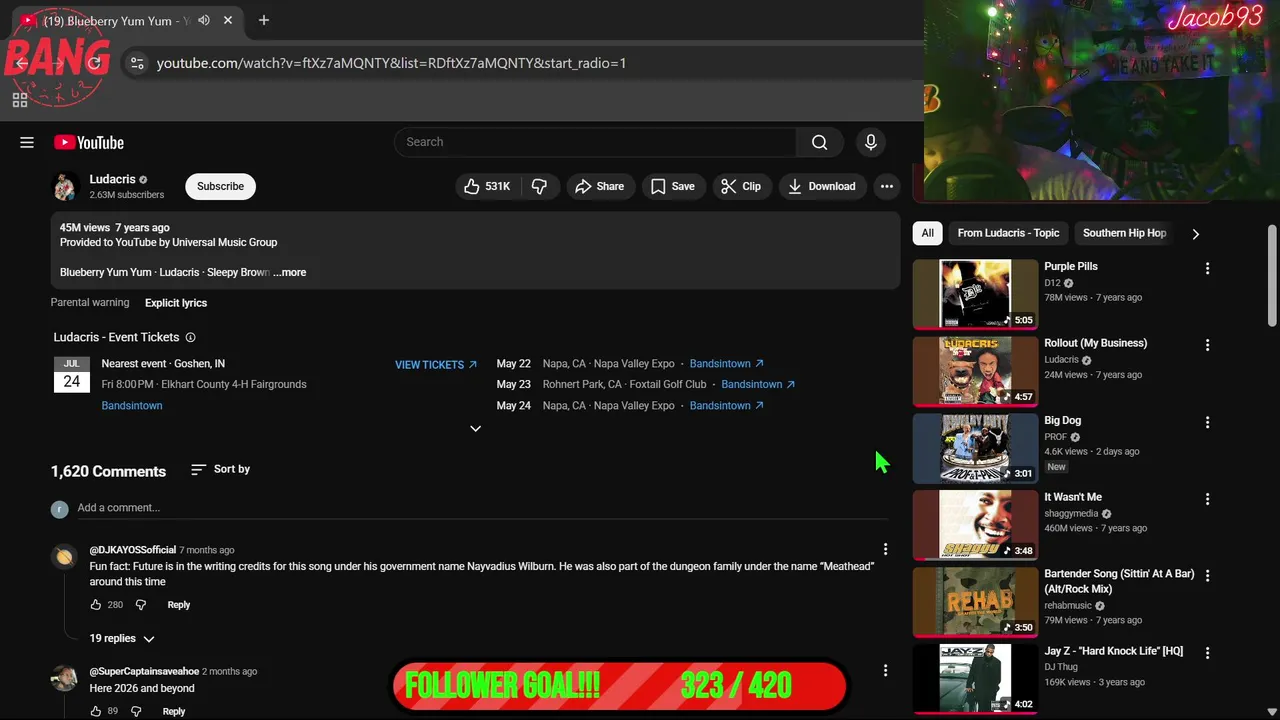Open It Wasn't Me video thumbnail
The width and height of the screenshot is (1280, 720).
pos(976,525)
